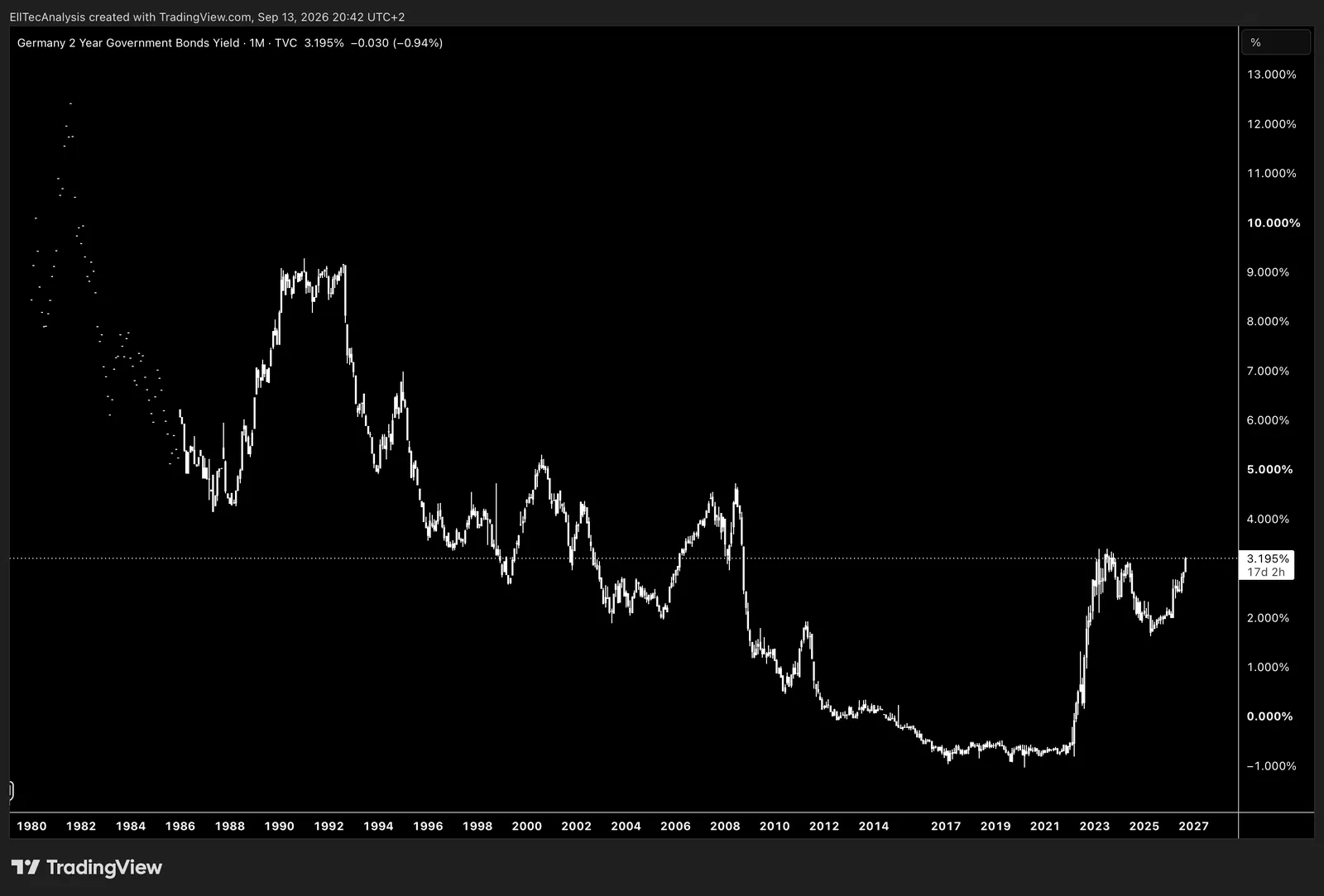Click the "2023" year on time axis
The height and width of the screenshot is (896, 1324).
click(1095, 826)
